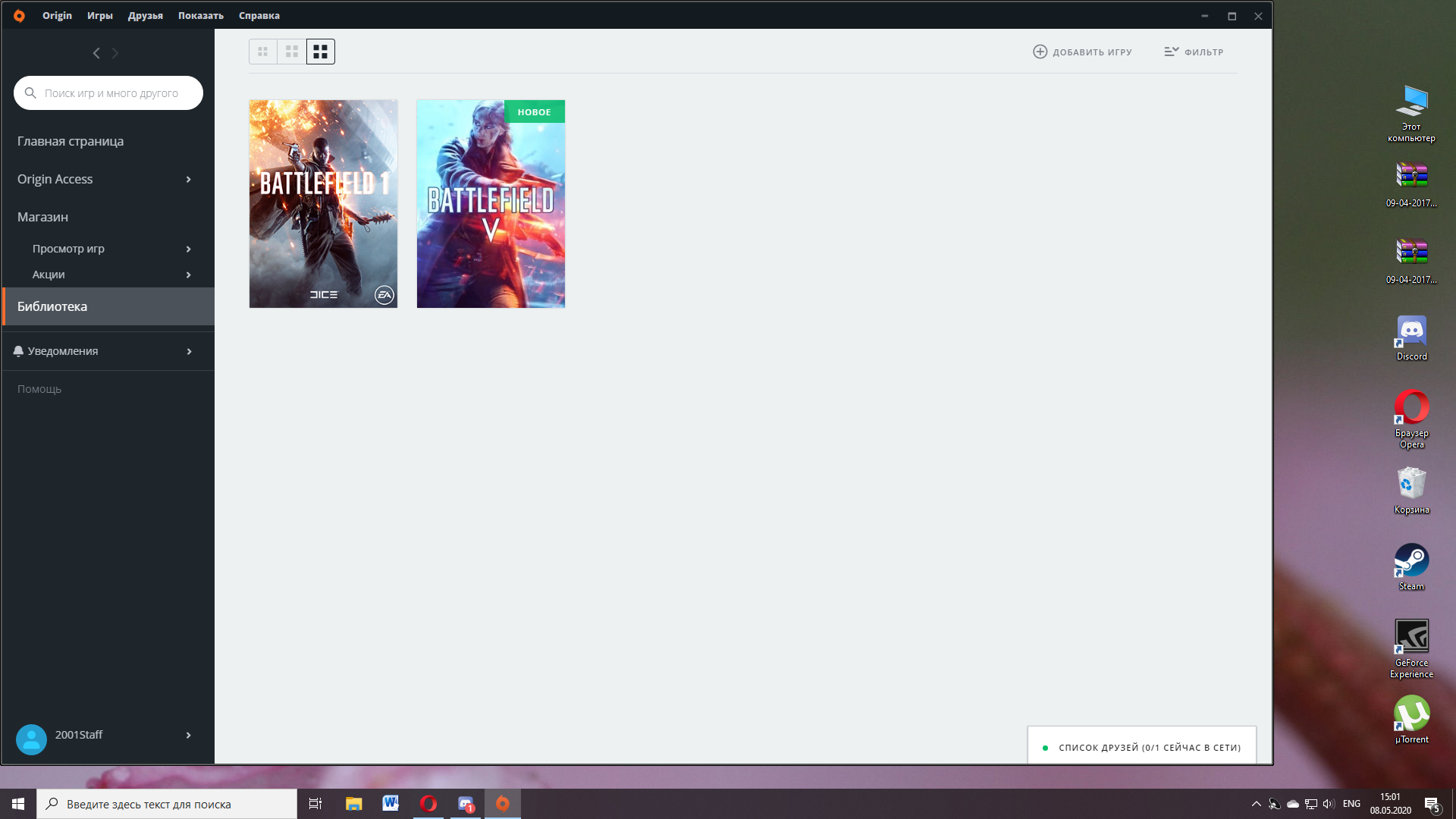Screen dimensions: 1456x819
Task: Open the Battlefield 1 game tile
Action: [324, 204]
